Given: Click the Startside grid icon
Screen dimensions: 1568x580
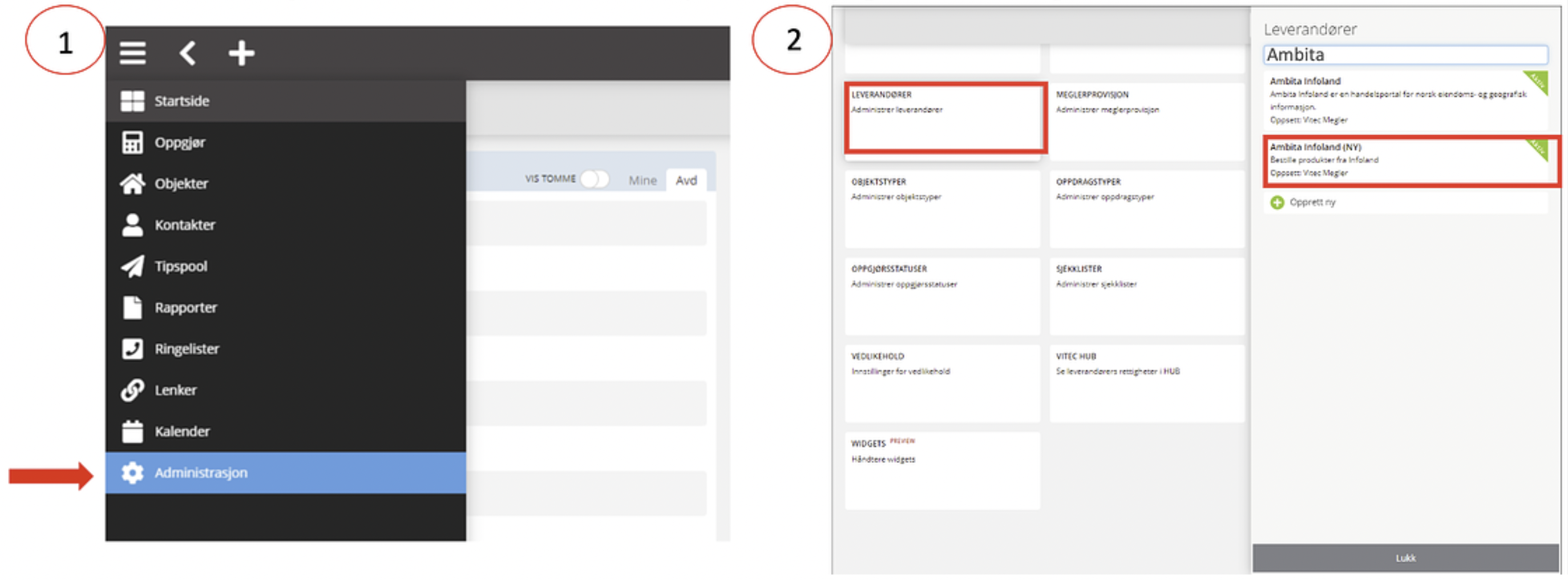Looking at the screenshot, I should 132,101.
